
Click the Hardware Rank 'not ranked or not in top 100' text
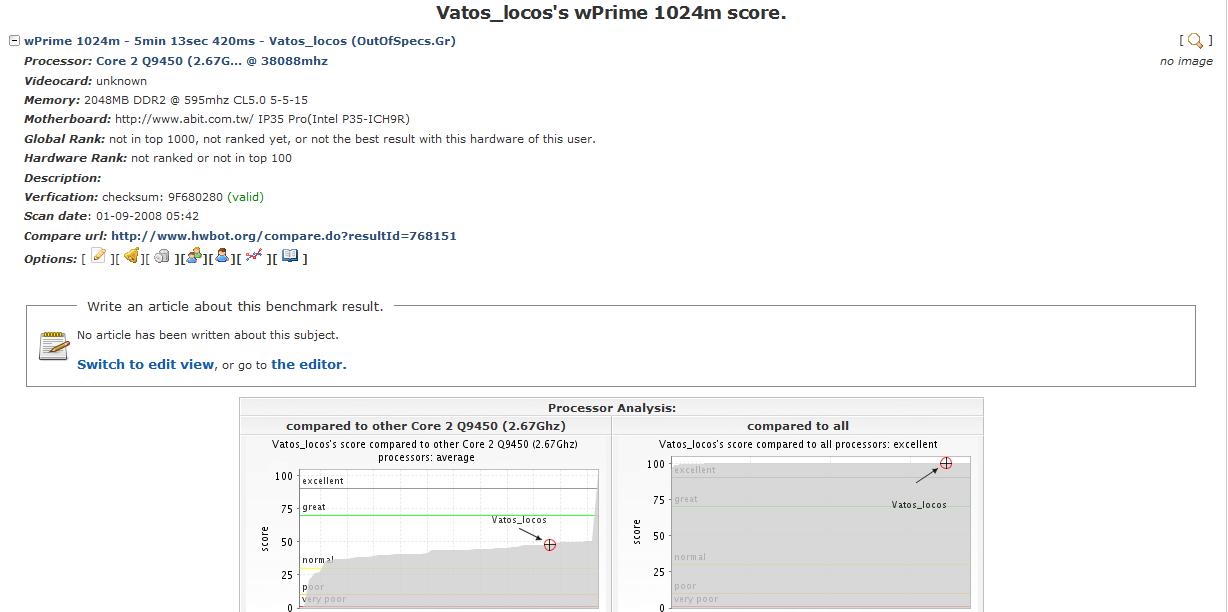tap(211, 158)
